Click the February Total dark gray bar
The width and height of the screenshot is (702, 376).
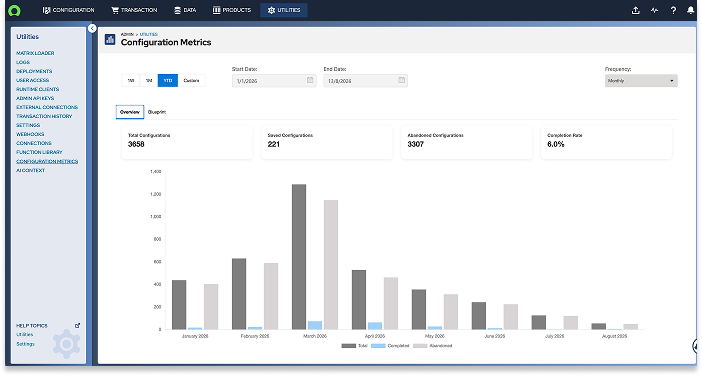[239, 294]
